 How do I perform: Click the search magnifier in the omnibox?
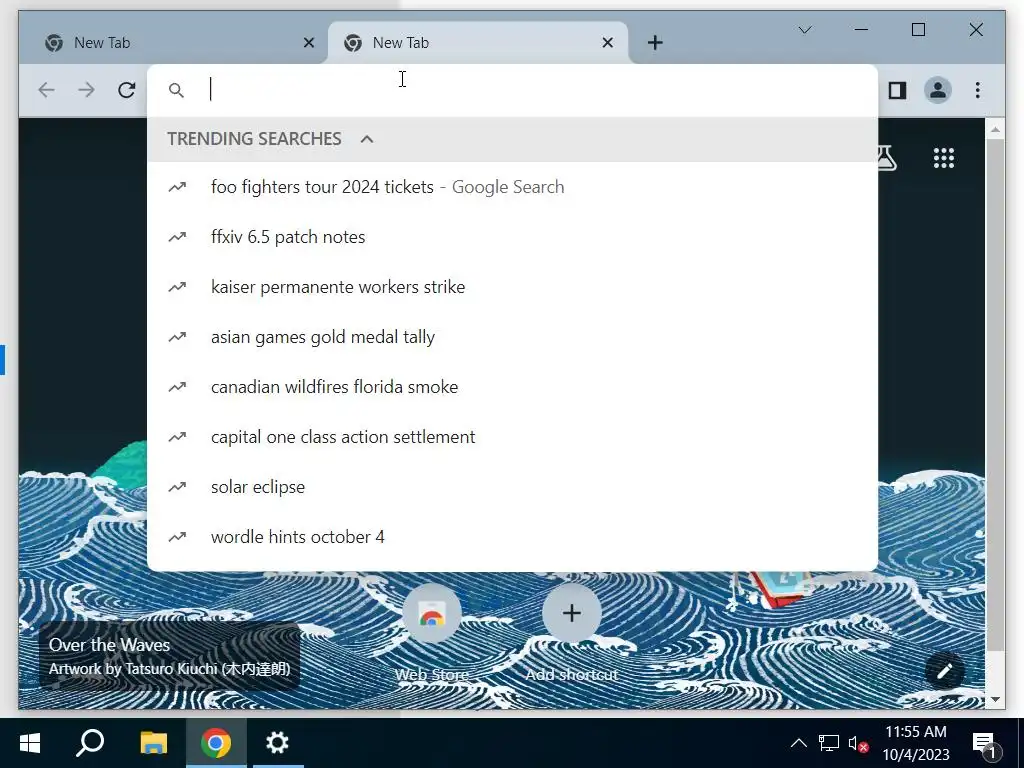pyautogui.click(x=176, y=90)
